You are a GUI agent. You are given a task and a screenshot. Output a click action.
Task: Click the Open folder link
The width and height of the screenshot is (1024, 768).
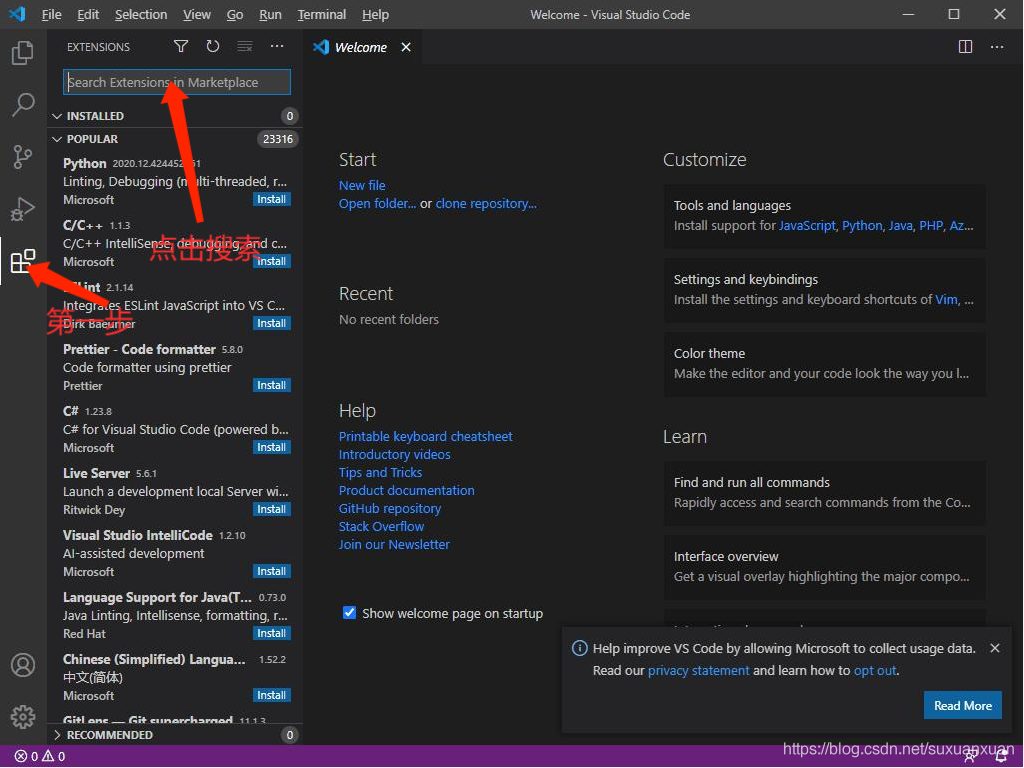pos(377,204)
